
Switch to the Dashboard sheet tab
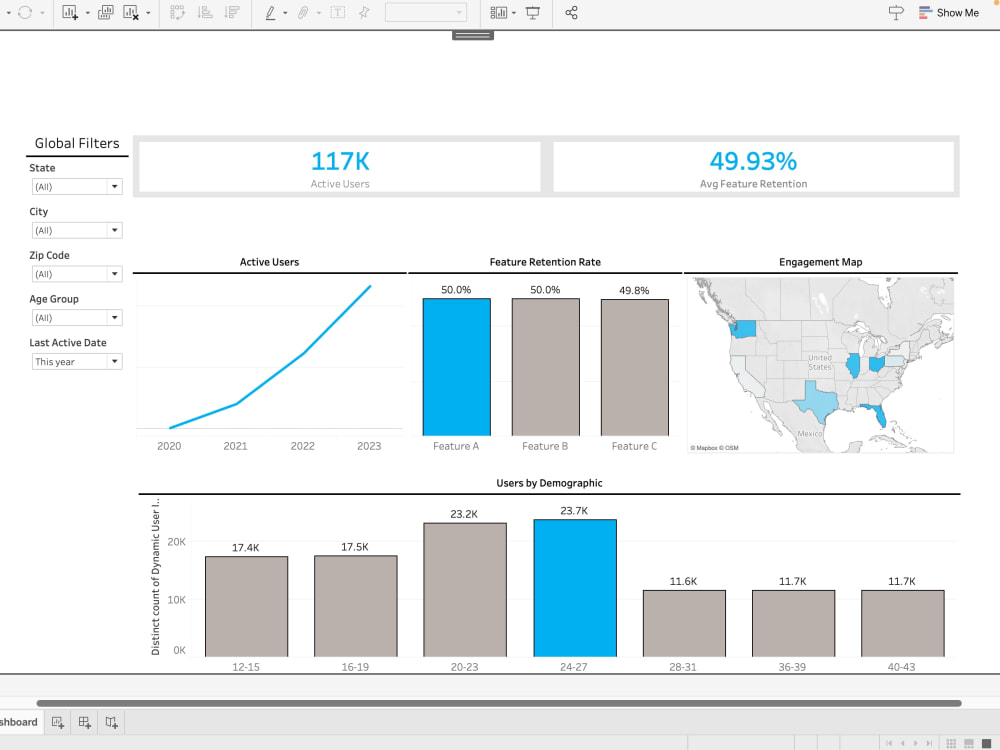pos(18,721)
